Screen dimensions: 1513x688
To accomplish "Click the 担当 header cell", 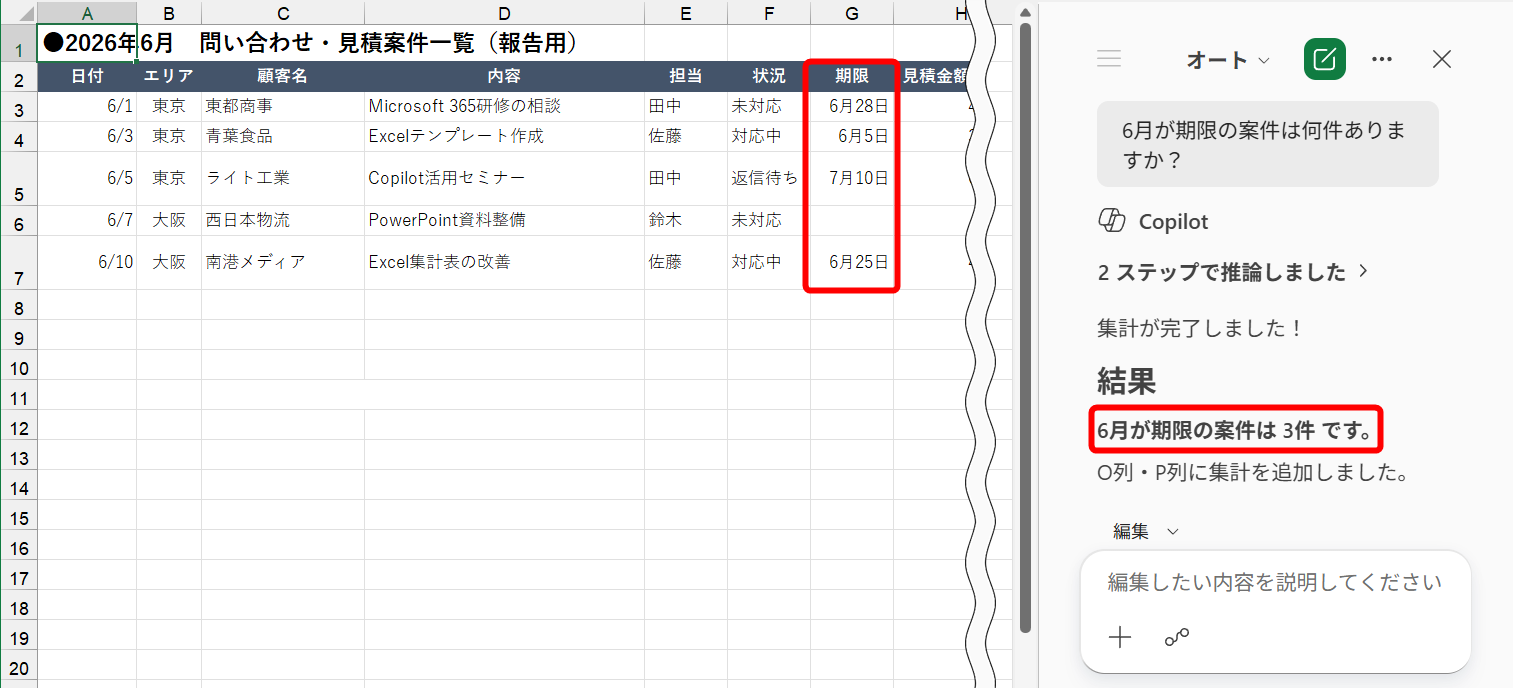I will tap(685, 76).
